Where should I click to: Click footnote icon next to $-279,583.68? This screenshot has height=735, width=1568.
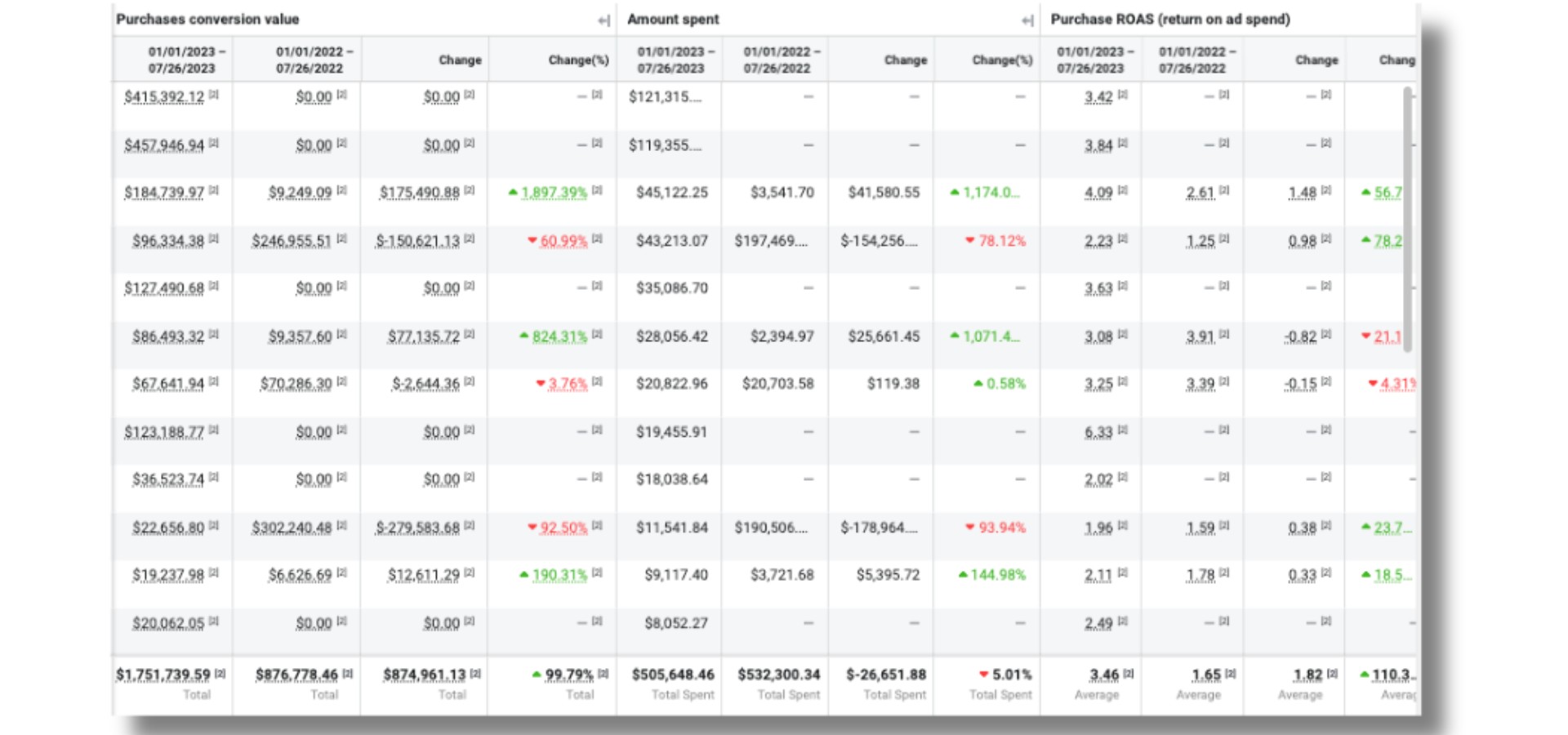(470, 526)
